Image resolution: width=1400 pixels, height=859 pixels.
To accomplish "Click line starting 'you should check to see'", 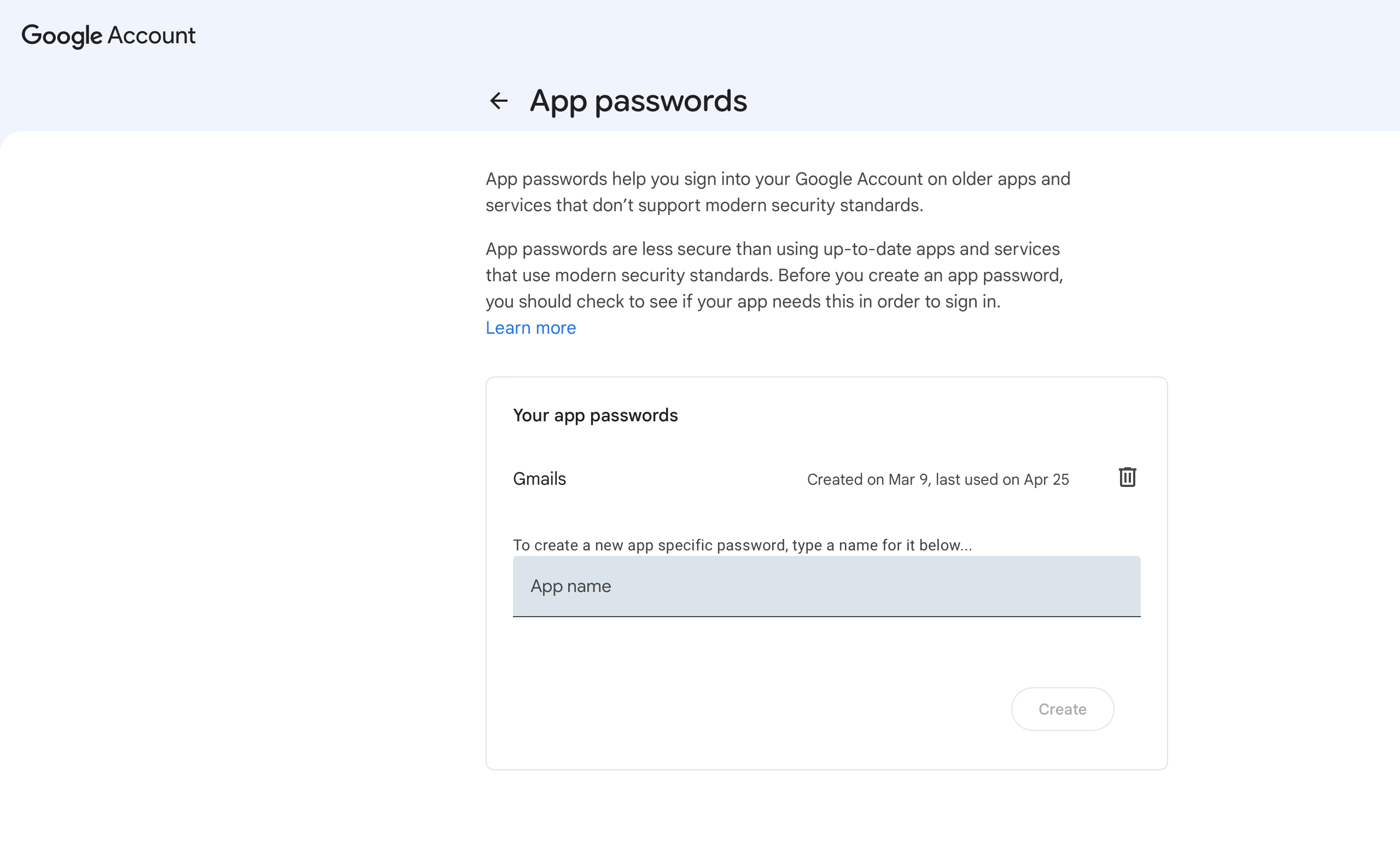I will (x=743, y=301).
